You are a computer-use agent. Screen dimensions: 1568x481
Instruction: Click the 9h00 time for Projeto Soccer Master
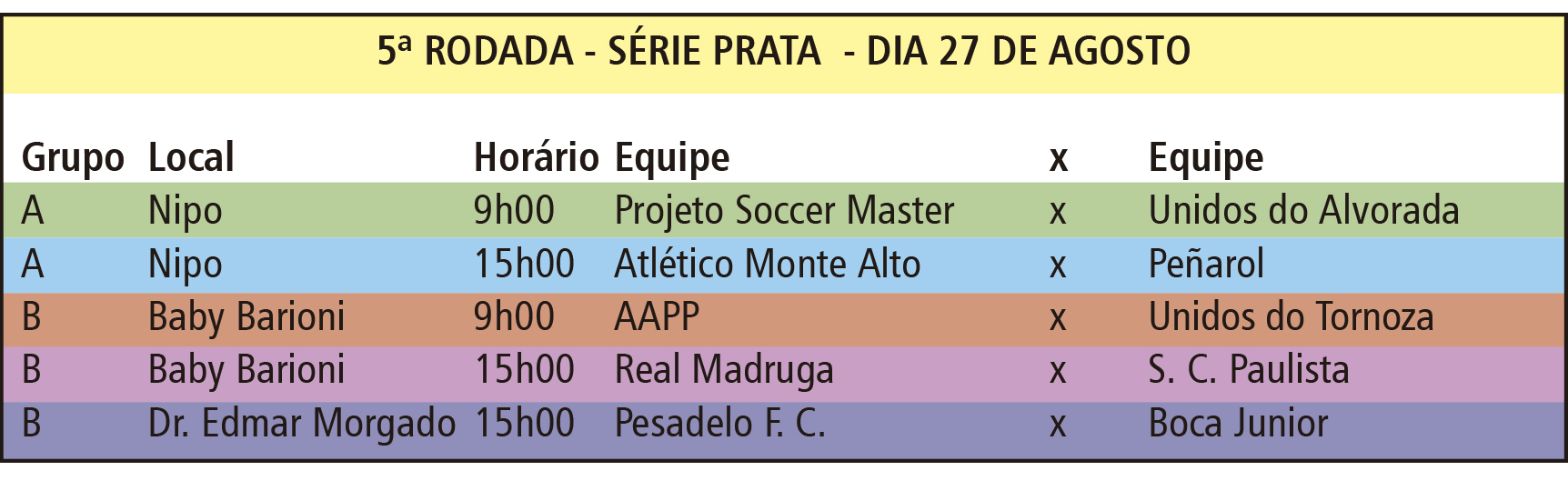click(x=514, y=211)
